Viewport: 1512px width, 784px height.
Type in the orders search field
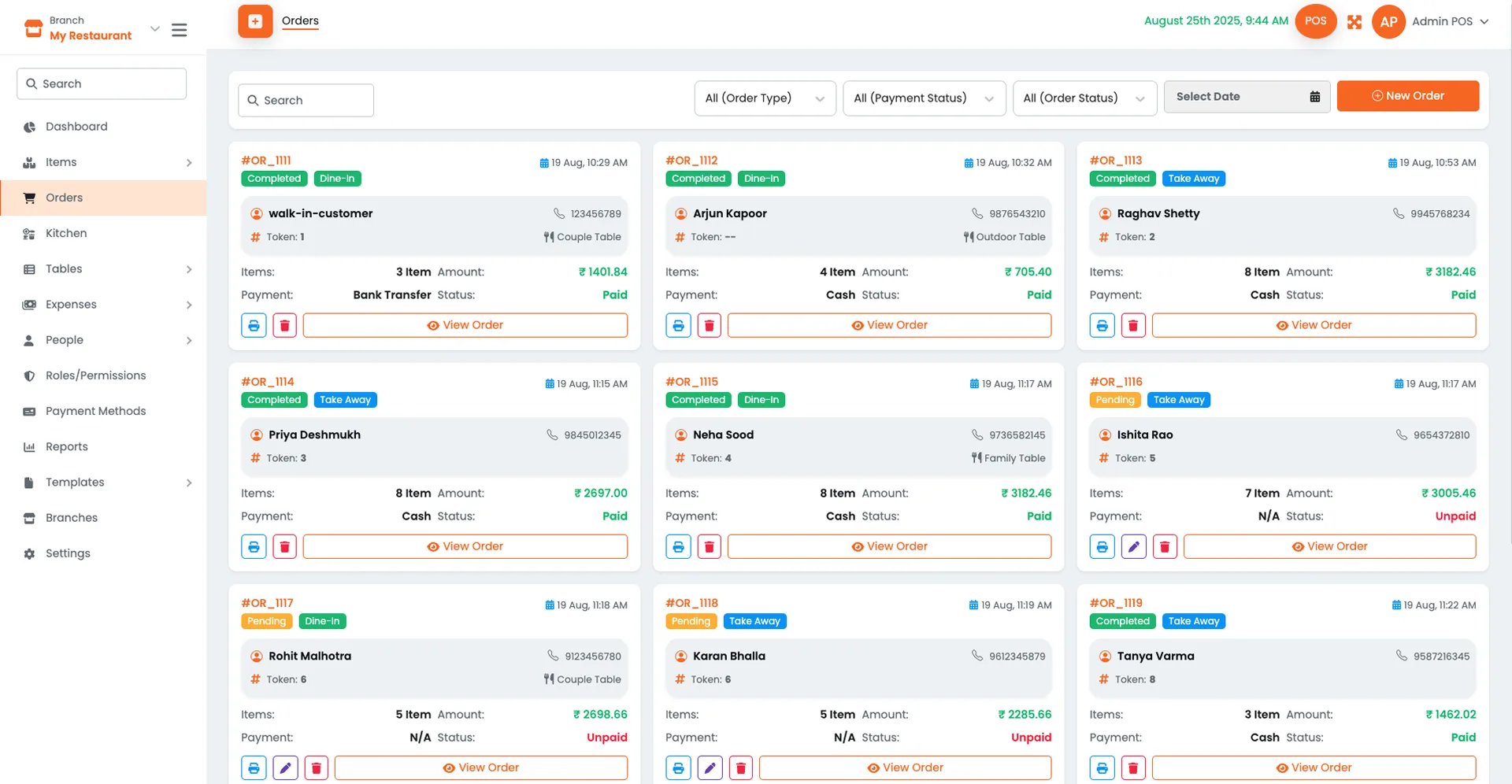(x=306, y=100)
